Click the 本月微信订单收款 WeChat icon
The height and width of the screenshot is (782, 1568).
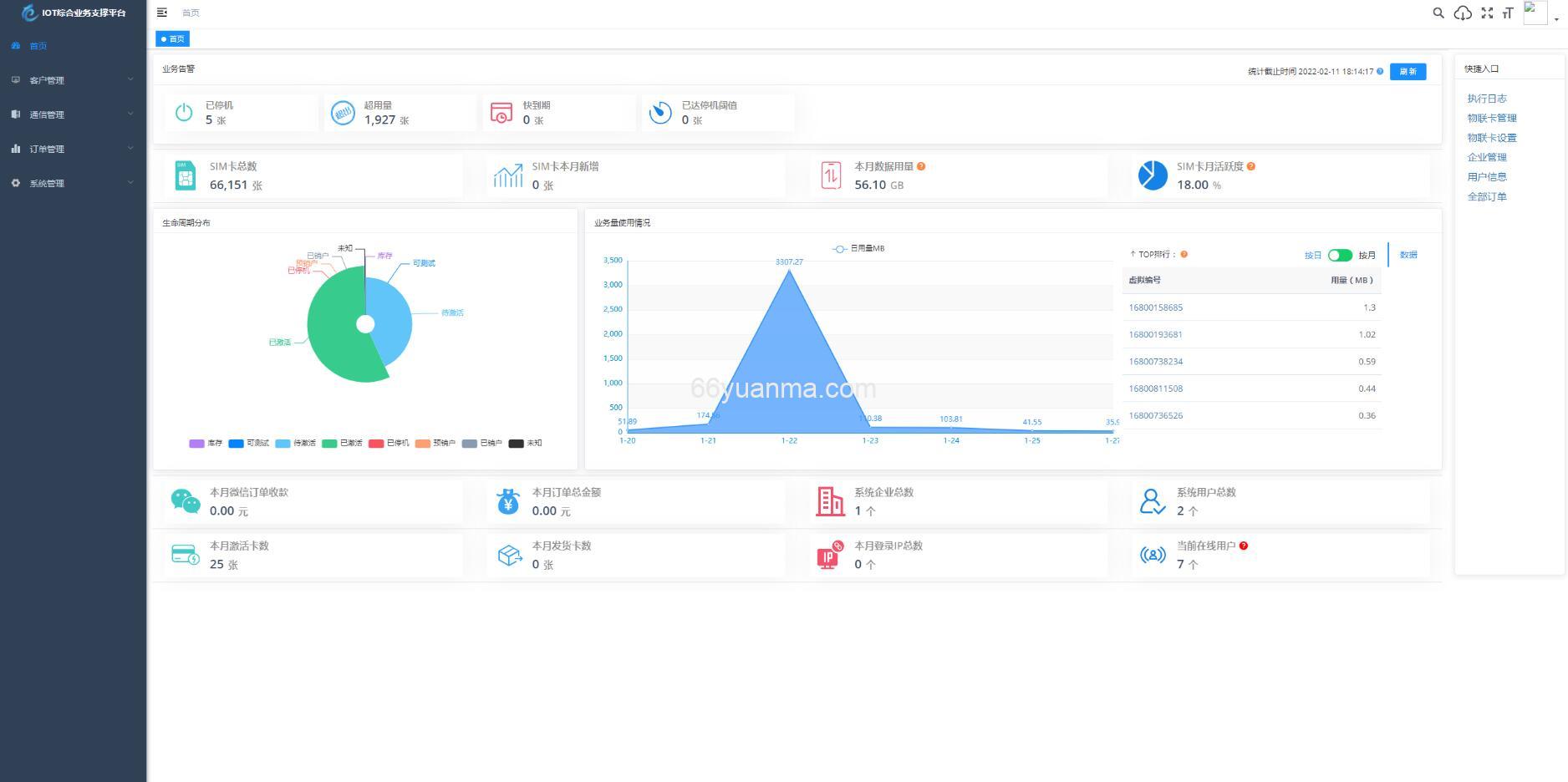[186, 501]
